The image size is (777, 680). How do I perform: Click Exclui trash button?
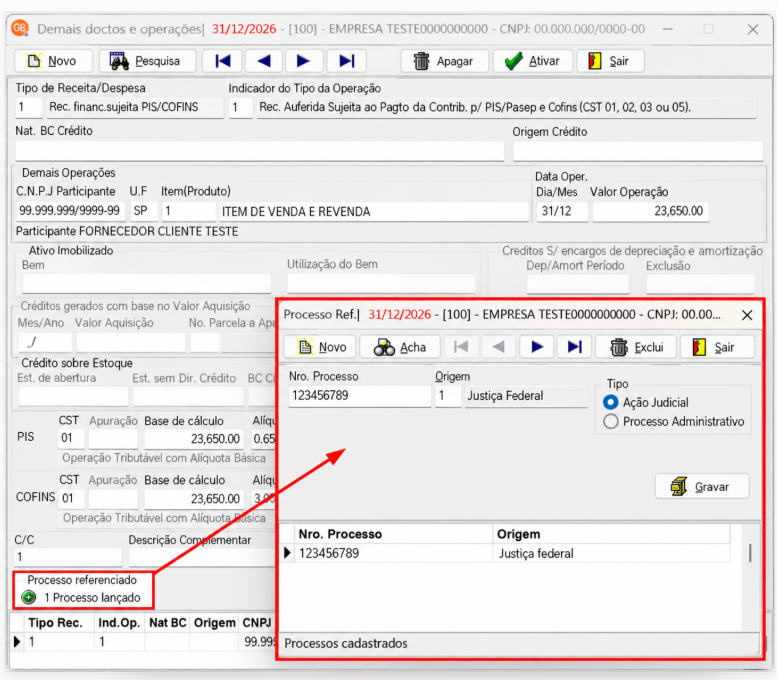click(636, 347)
